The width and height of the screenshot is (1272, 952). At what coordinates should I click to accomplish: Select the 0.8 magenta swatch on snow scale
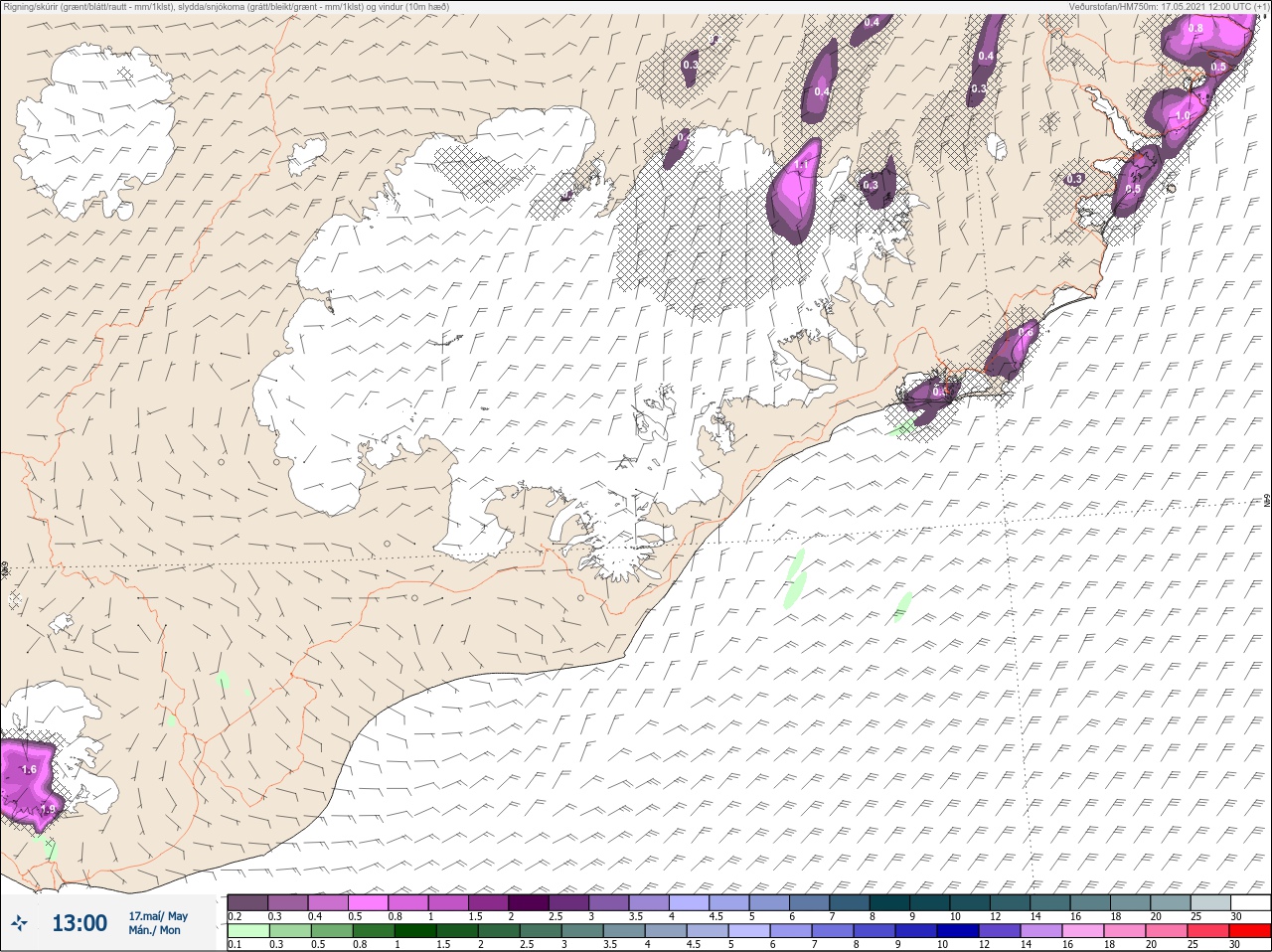click(408, 902)
